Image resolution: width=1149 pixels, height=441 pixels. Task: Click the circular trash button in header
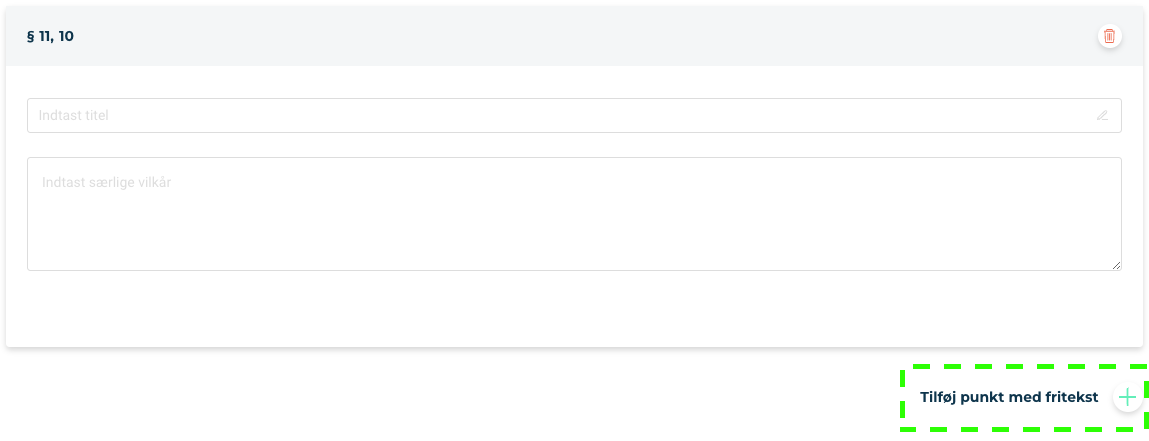click(x=1109, y=36)
